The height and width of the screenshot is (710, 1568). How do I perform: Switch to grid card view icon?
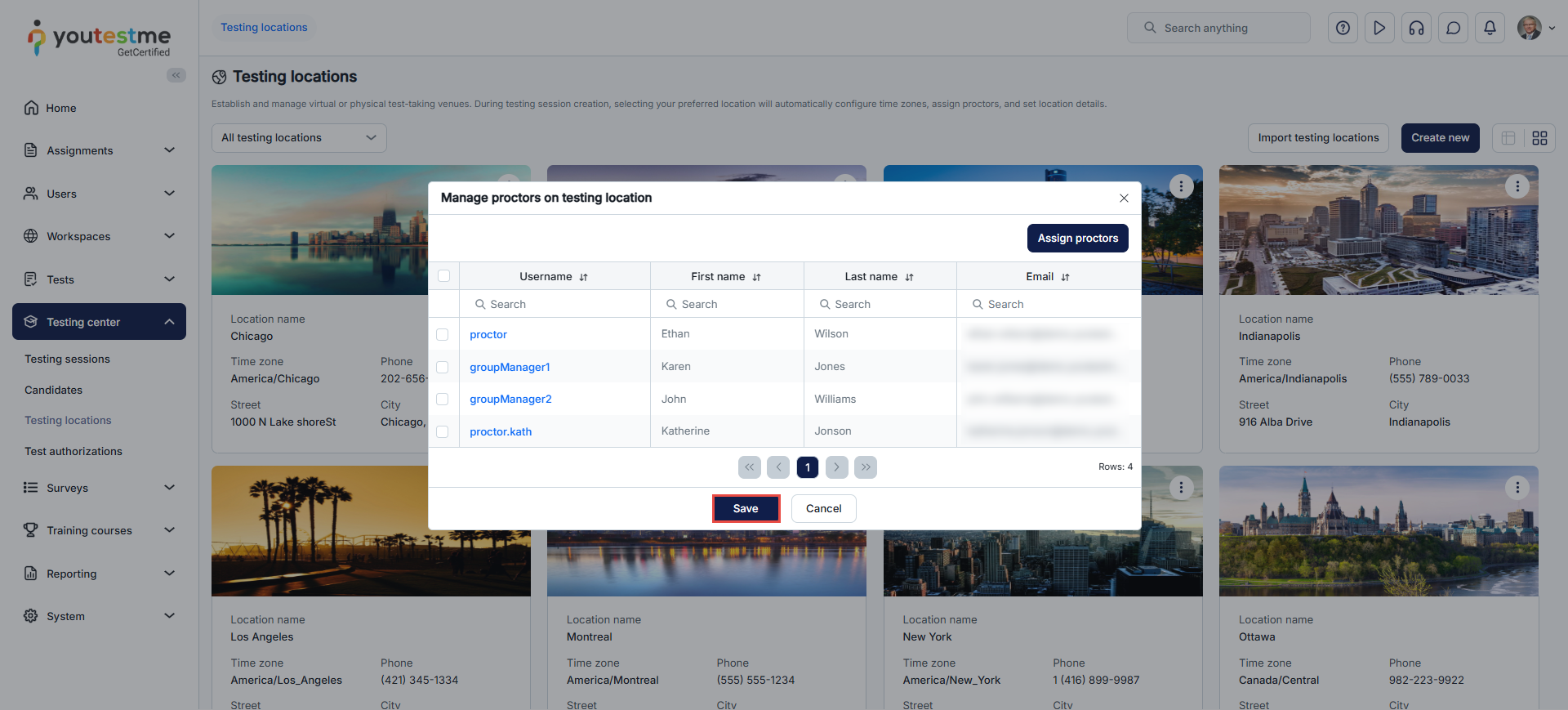[1539, 138]
